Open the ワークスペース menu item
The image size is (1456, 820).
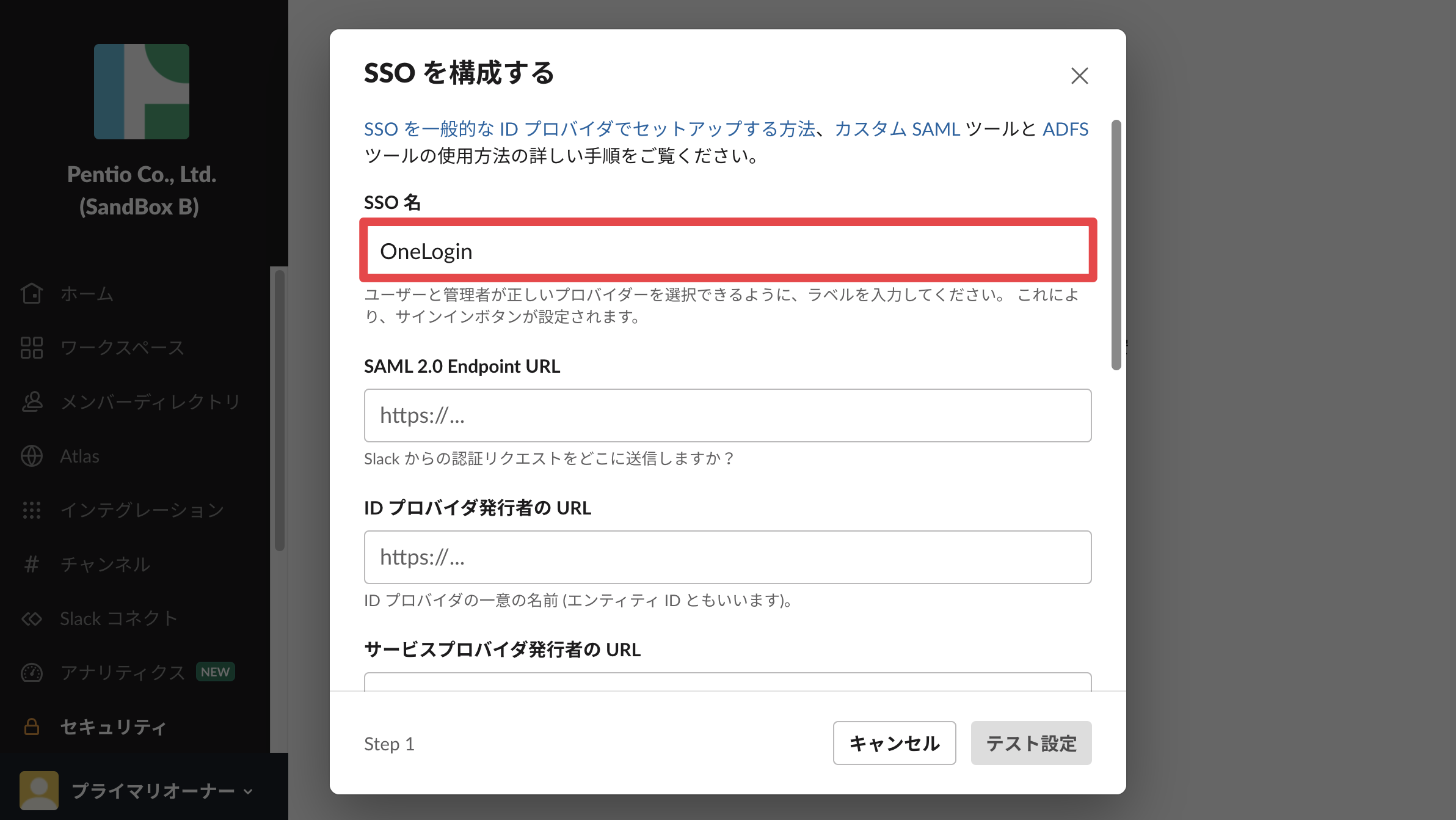(x=122, y=348)
